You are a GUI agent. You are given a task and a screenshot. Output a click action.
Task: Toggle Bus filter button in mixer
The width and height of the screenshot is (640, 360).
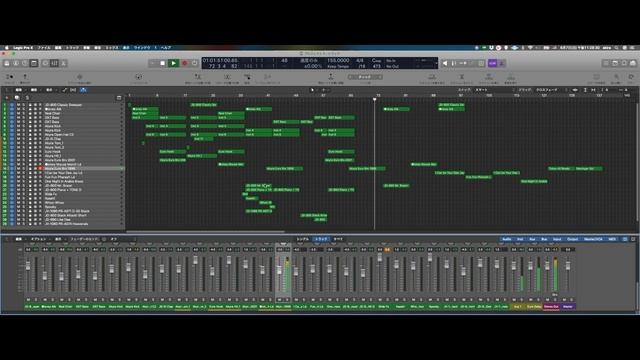544,239
